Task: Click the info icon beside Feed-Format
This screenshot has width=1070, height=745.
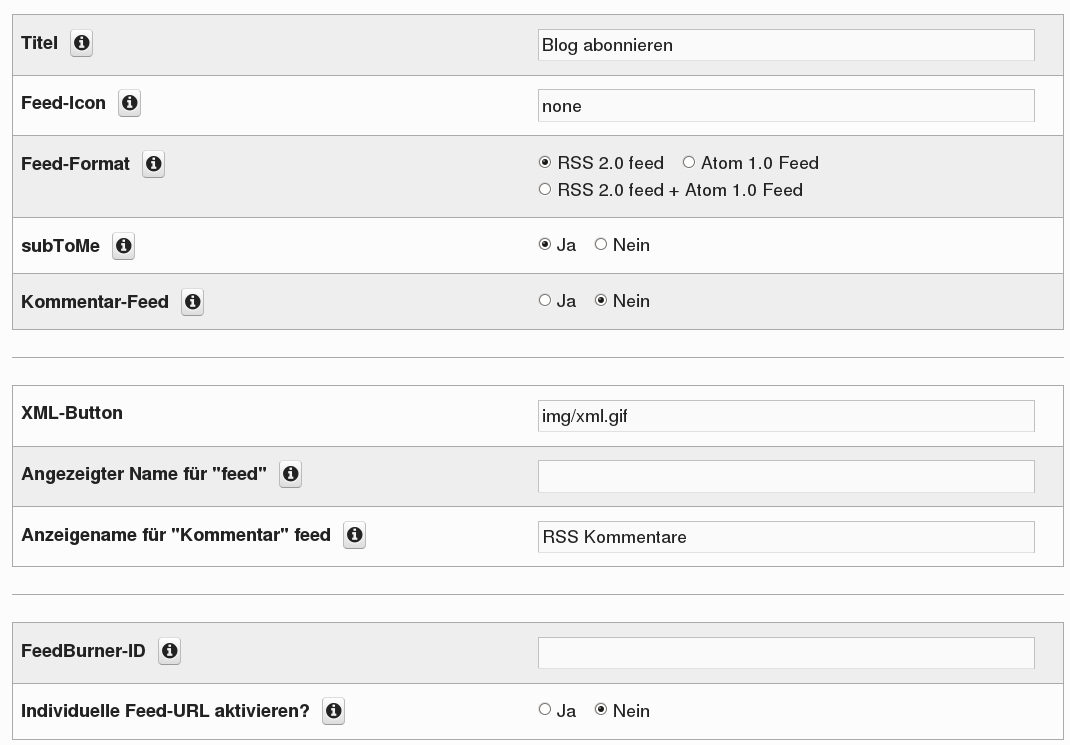Action: pos(153,164)
